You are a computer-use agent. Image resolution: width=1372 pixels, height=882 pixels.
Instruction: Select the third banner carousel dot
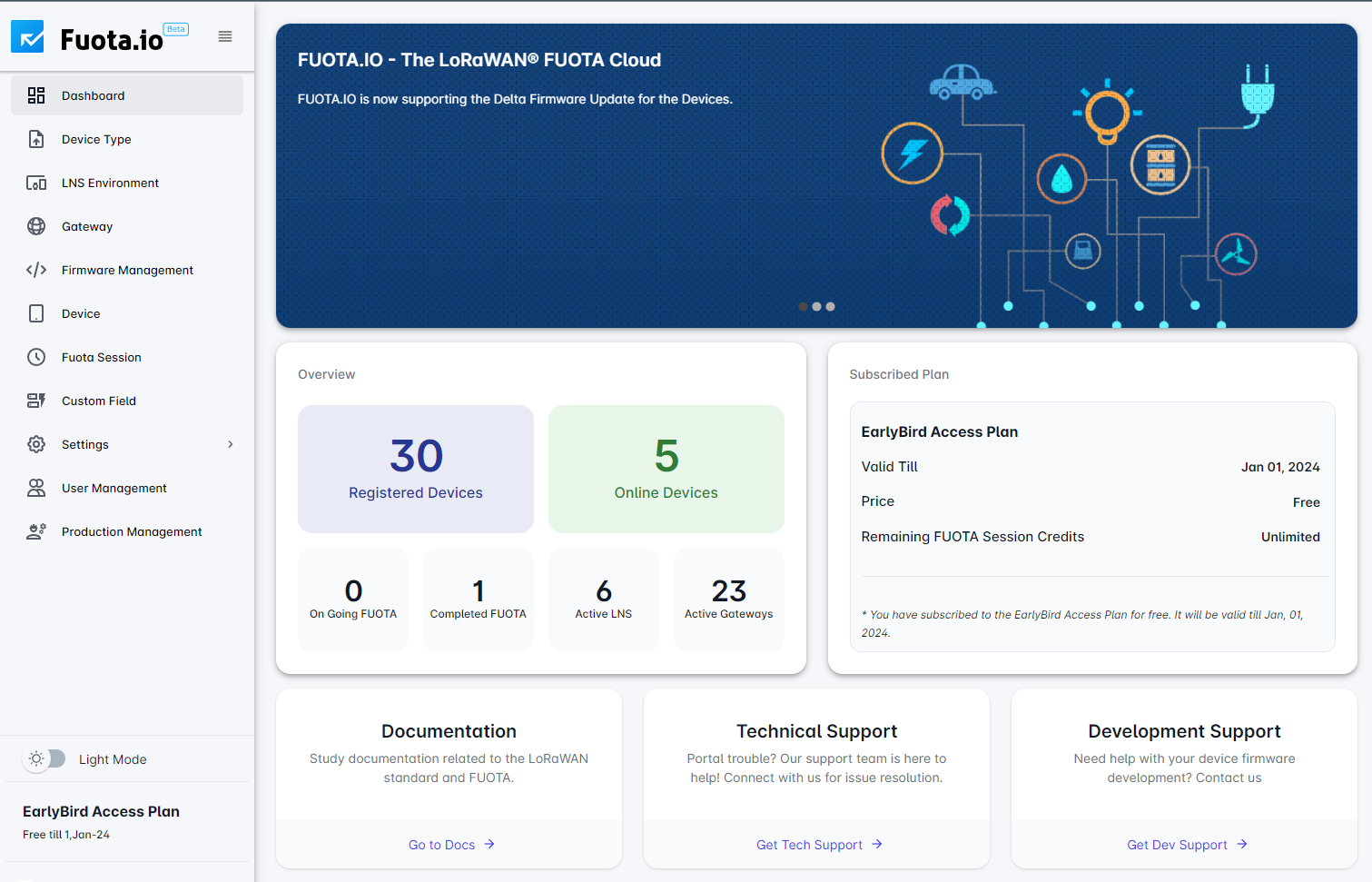[830, 306]
